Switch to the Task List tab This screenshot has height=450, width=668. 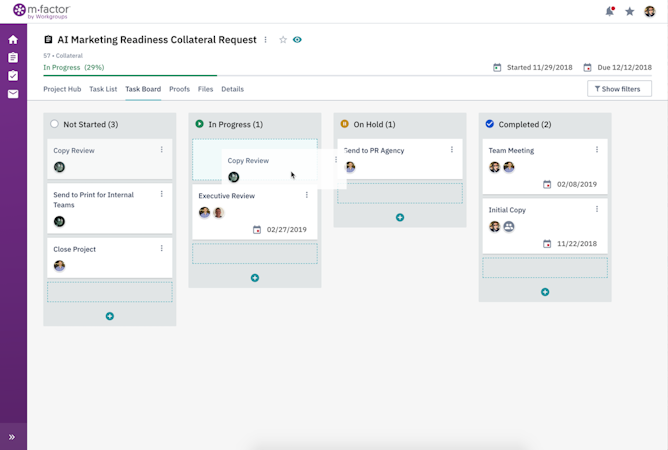[x=103, y=89]
